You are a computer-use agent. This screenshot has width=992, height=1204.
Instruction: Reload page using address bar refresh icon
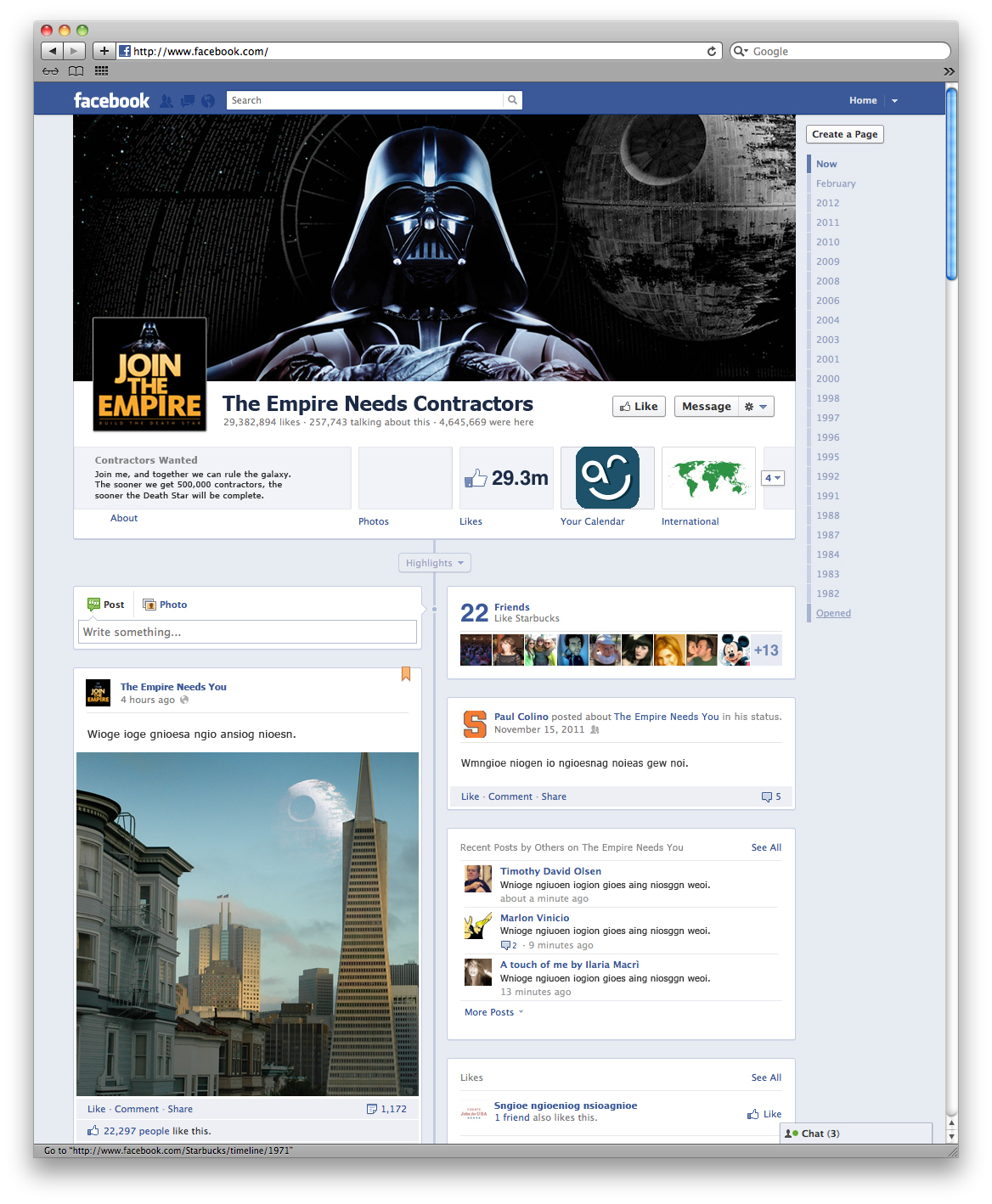(712, 51)
